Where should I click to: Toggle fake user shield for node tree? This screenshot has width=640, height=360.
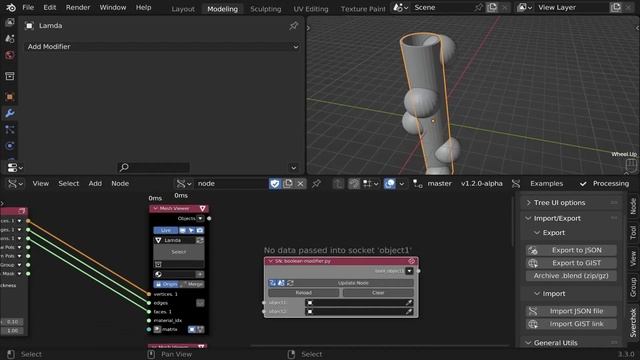(275, 184)
